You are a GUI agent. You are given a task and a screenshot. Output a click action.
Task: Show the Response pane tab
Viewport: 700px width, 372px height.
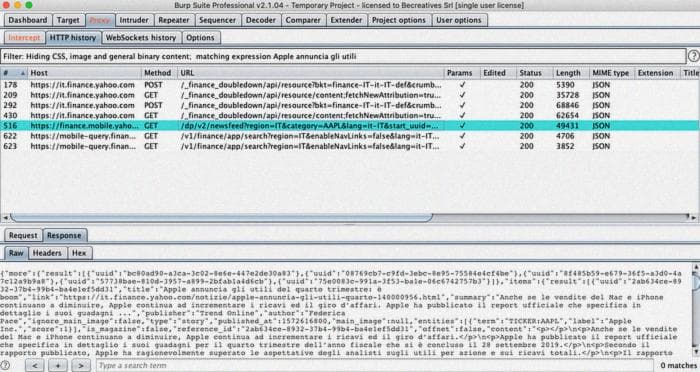(x=64, y=235)
